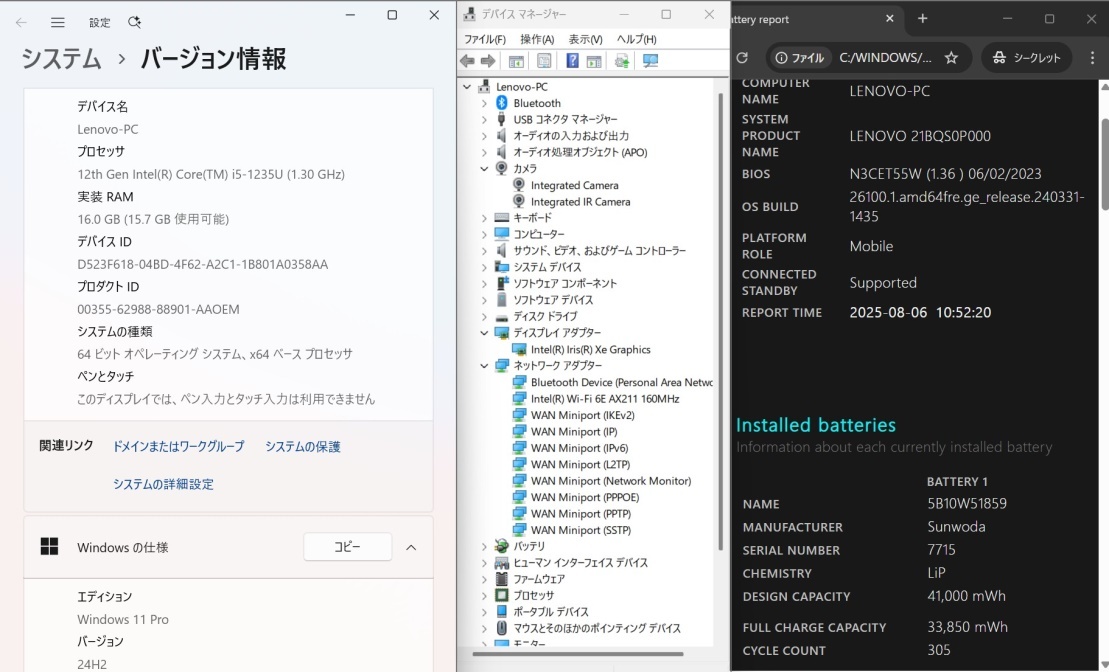Open システムの保護 link

point(303,446)
